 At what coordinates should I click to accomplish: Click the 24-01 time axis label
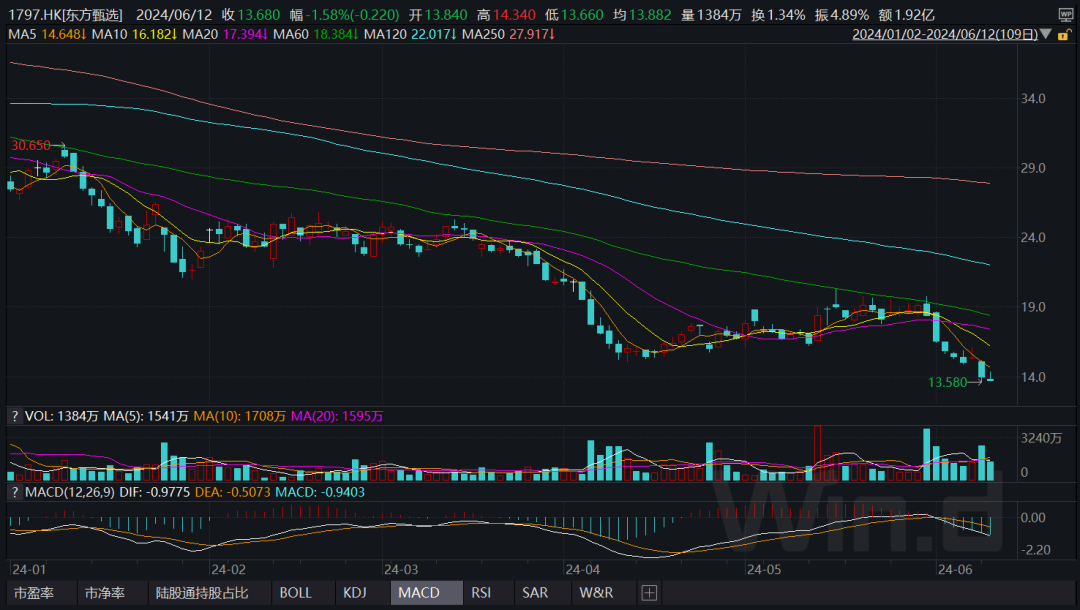(28, 569)
